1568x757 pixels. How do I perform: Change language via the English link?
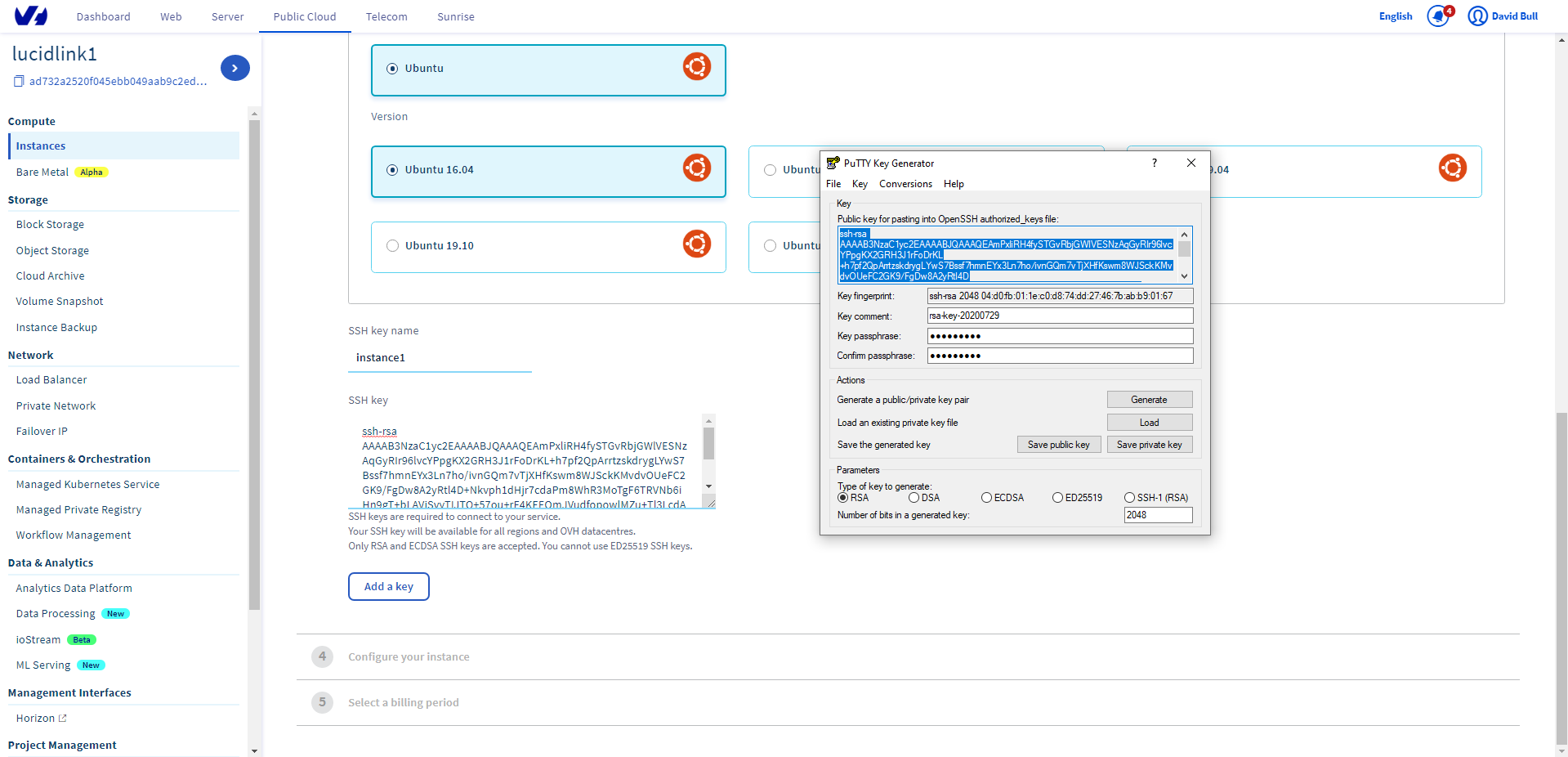pyautogui.click(x=1395, y=16)
